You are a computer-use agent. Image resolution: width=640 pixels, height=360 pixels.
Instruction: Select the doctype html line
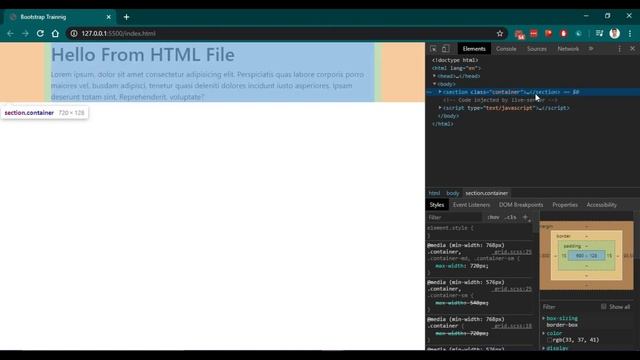tap(455, 60)
